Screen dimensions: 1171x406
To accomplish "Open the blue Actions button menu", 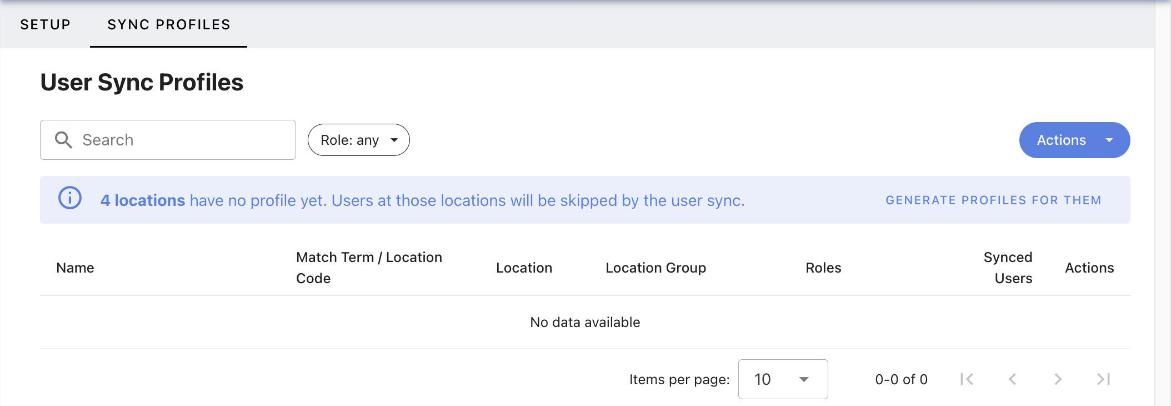I will coord(1074,140).
